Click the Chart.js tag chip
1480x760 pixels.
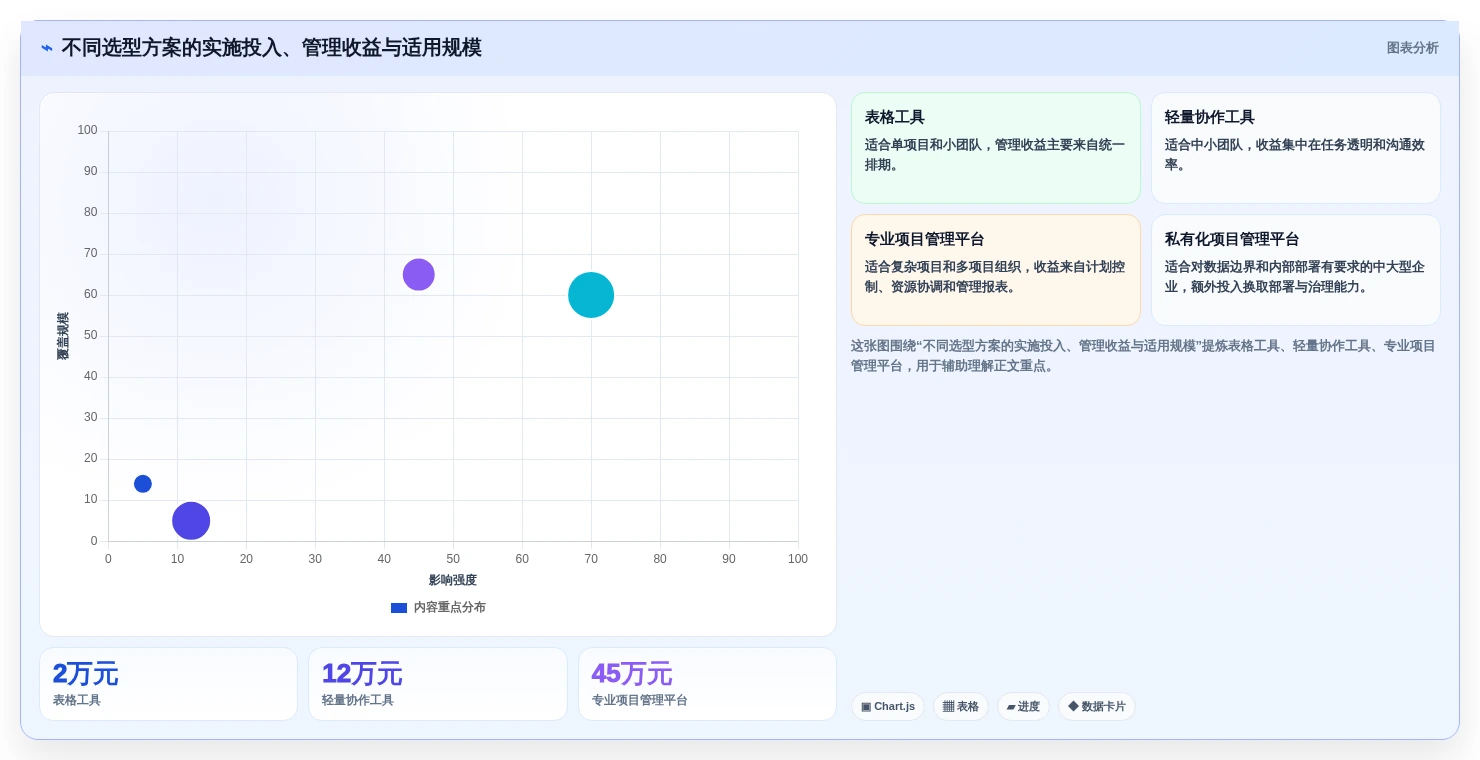(x=888, y=706)
